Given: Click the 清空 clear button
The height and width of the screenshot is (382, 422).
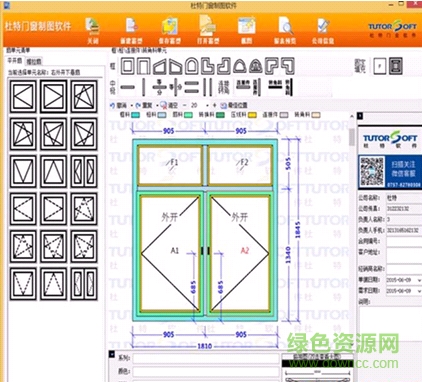Looking at the screenshot, I should click(x=169, y=105).
